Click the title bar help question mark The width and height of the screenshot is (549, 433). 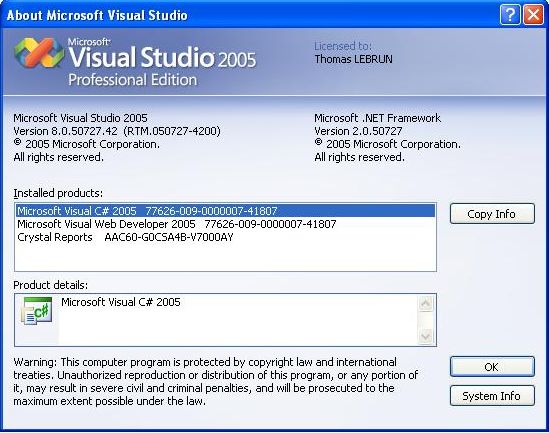pos(510,15)
